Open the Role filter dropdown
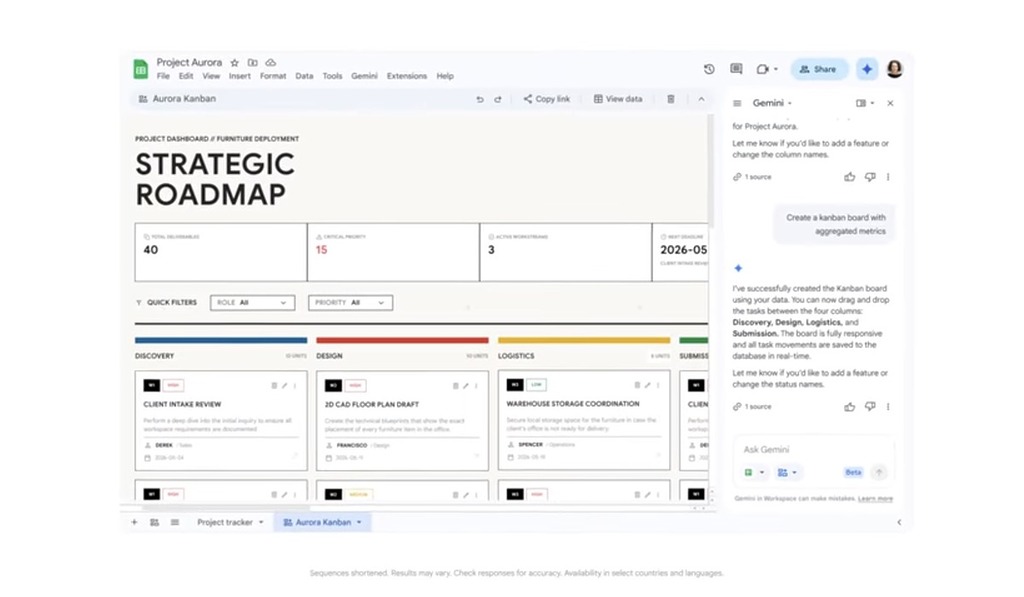The image size is (1024, 597). [x=251, y=302]
